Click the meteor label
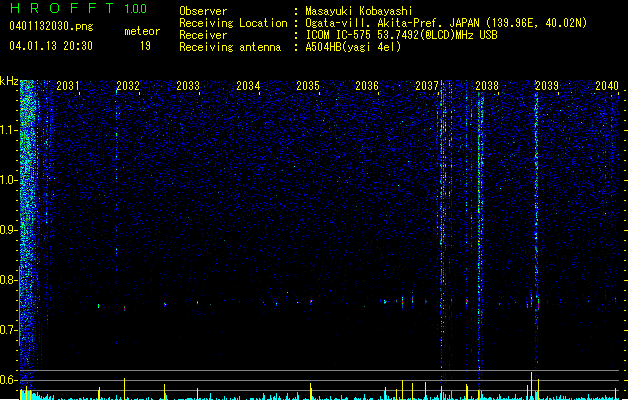629x400 pixels. pos(142,31)
